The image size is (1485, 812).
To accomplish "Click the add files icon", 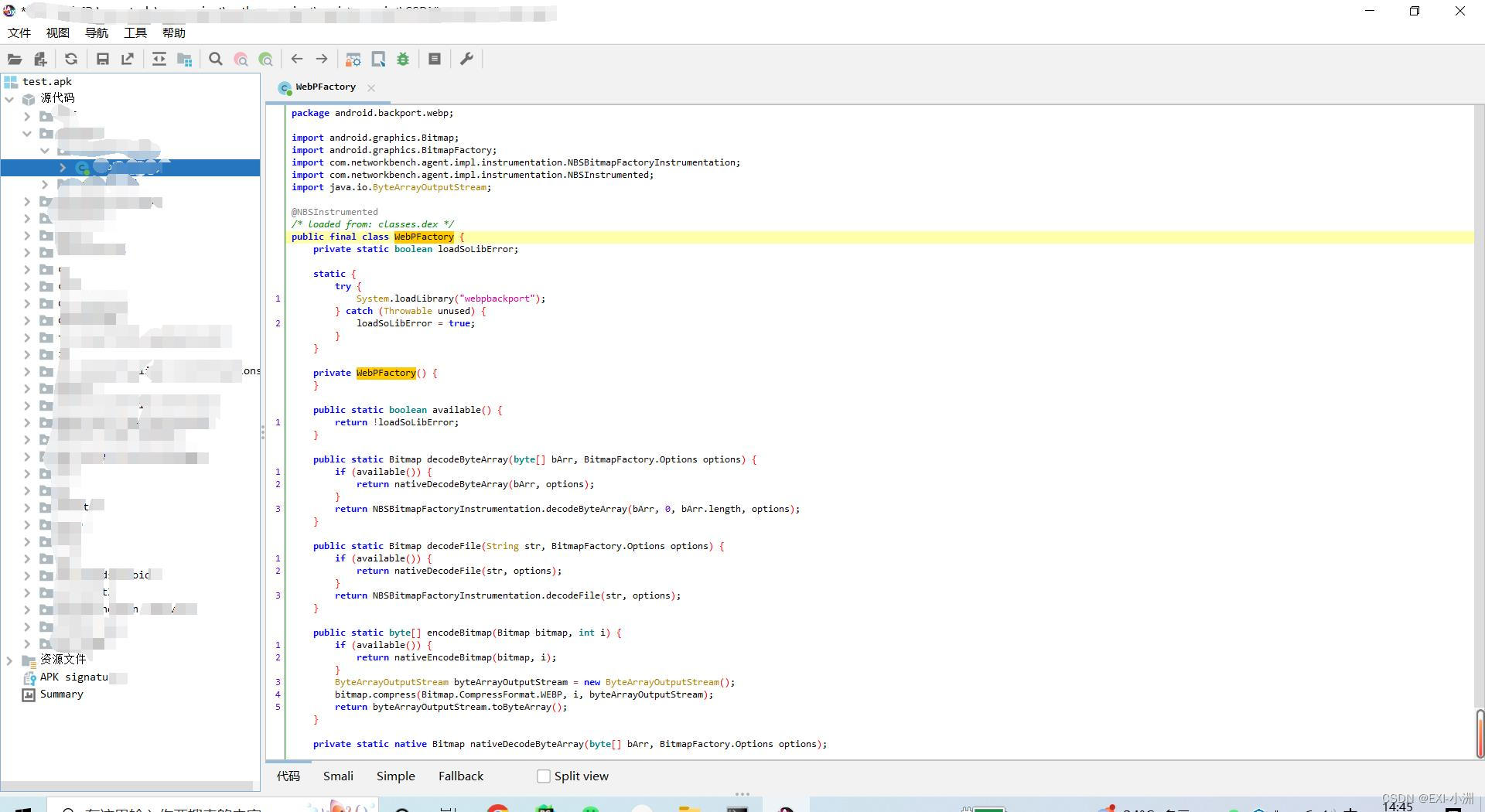I will [40, 60].
